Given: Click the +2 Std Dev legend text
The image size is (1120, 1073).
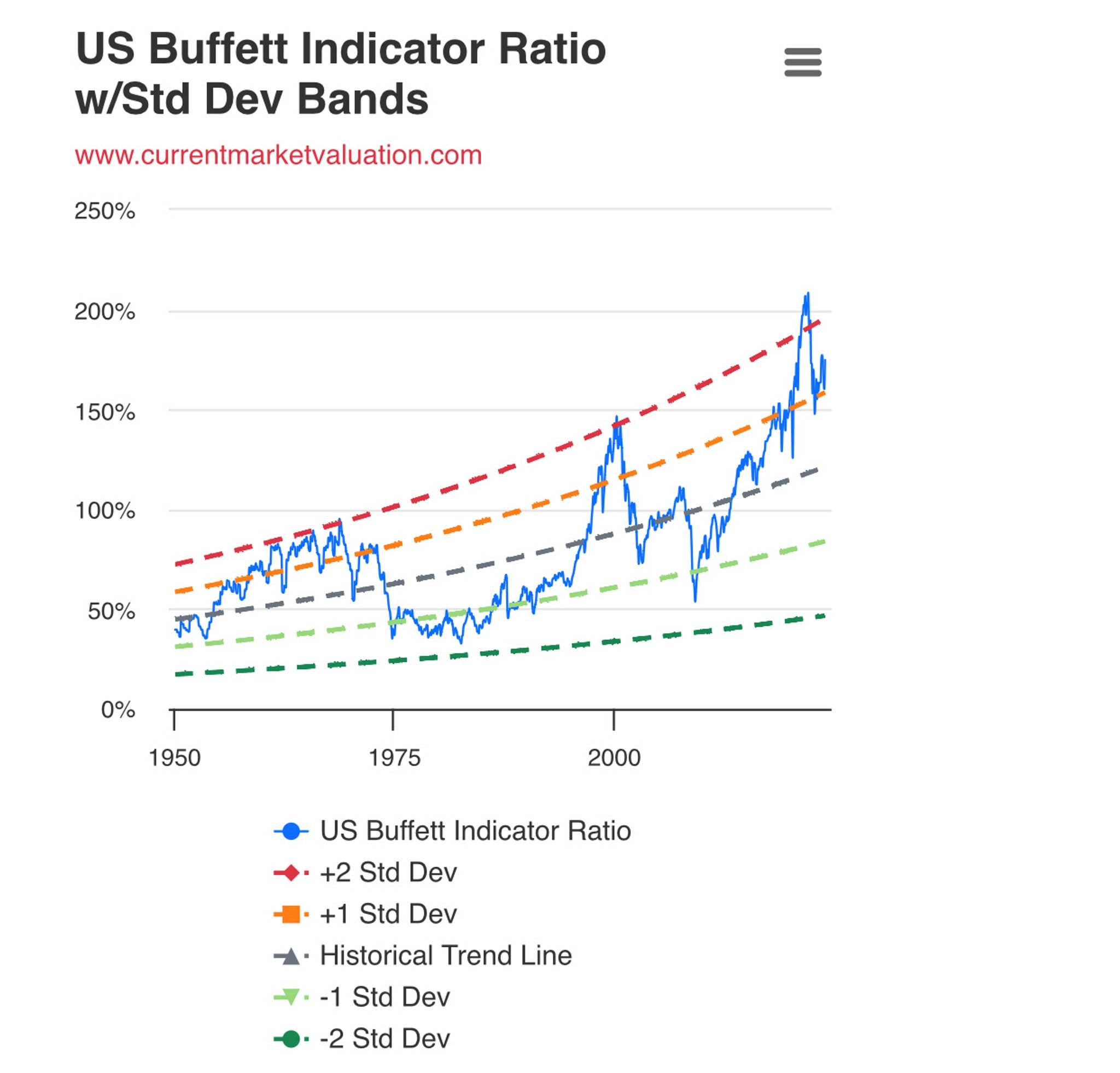Looking at the screenshot, I should pos(389,873).
